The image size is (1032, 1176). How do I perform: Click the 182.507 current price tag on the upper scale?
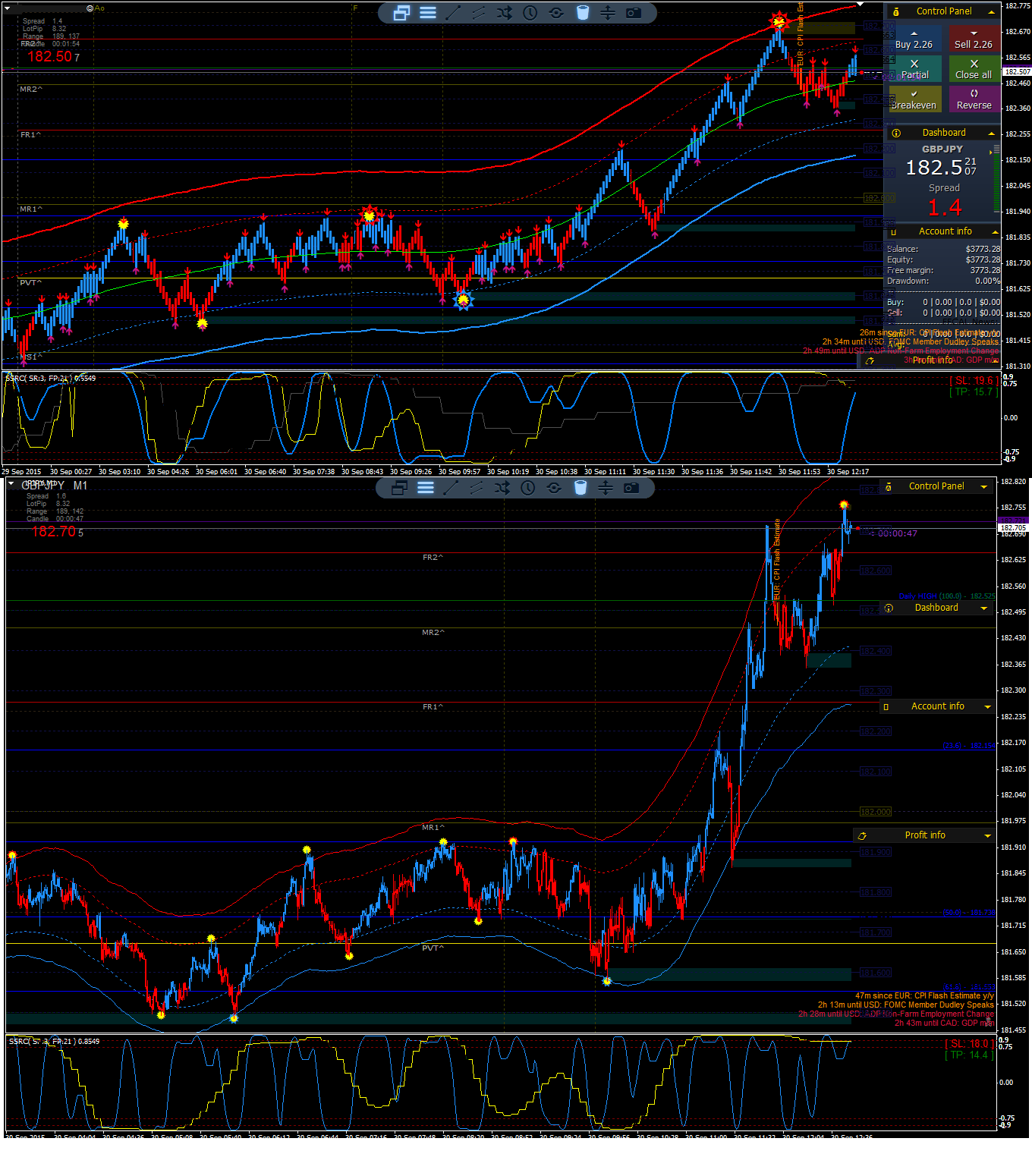pos(1017,72)
